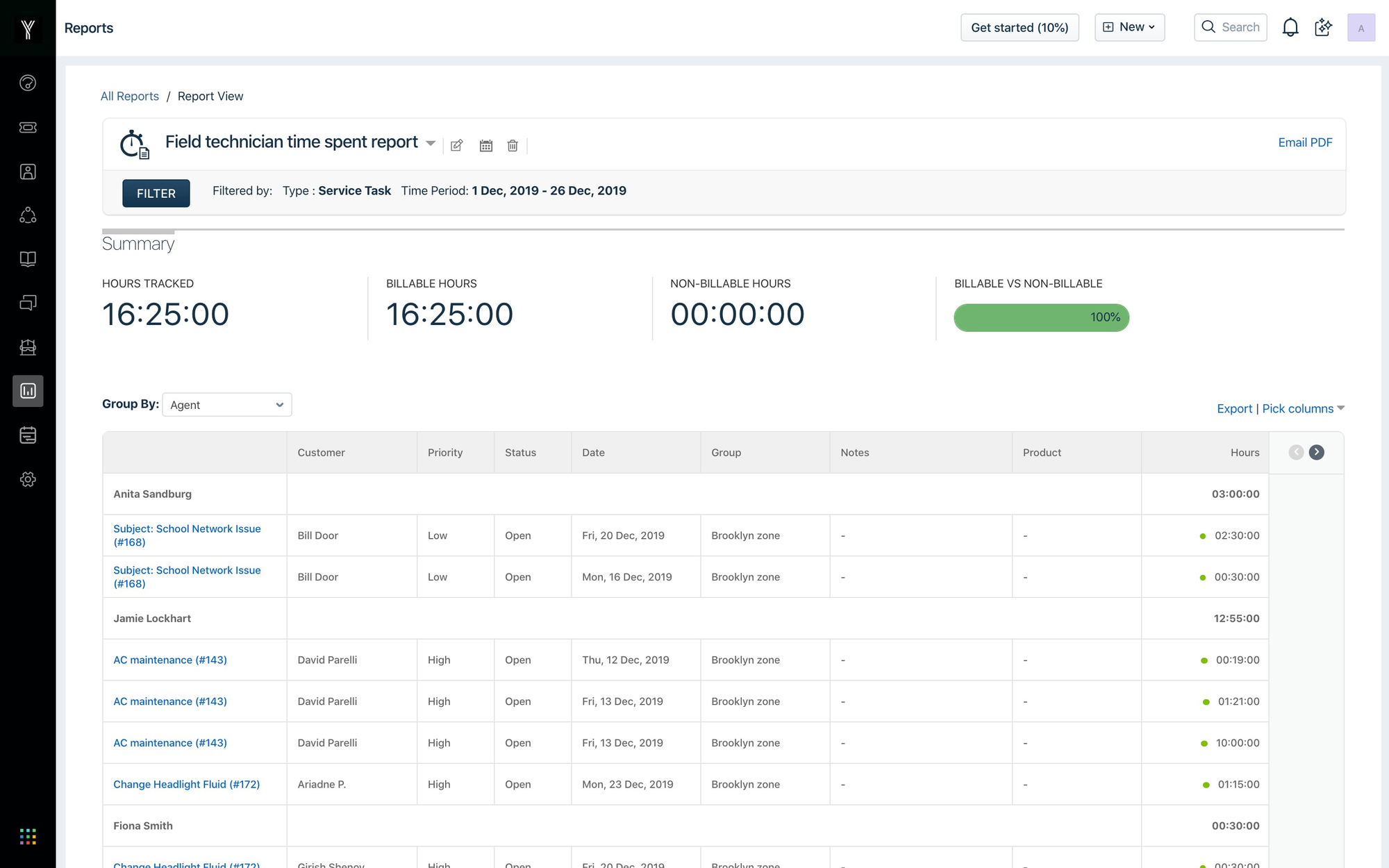Open the Solutions book icon in sidebar
This screenshot has height=868, width=1389.
28,259
